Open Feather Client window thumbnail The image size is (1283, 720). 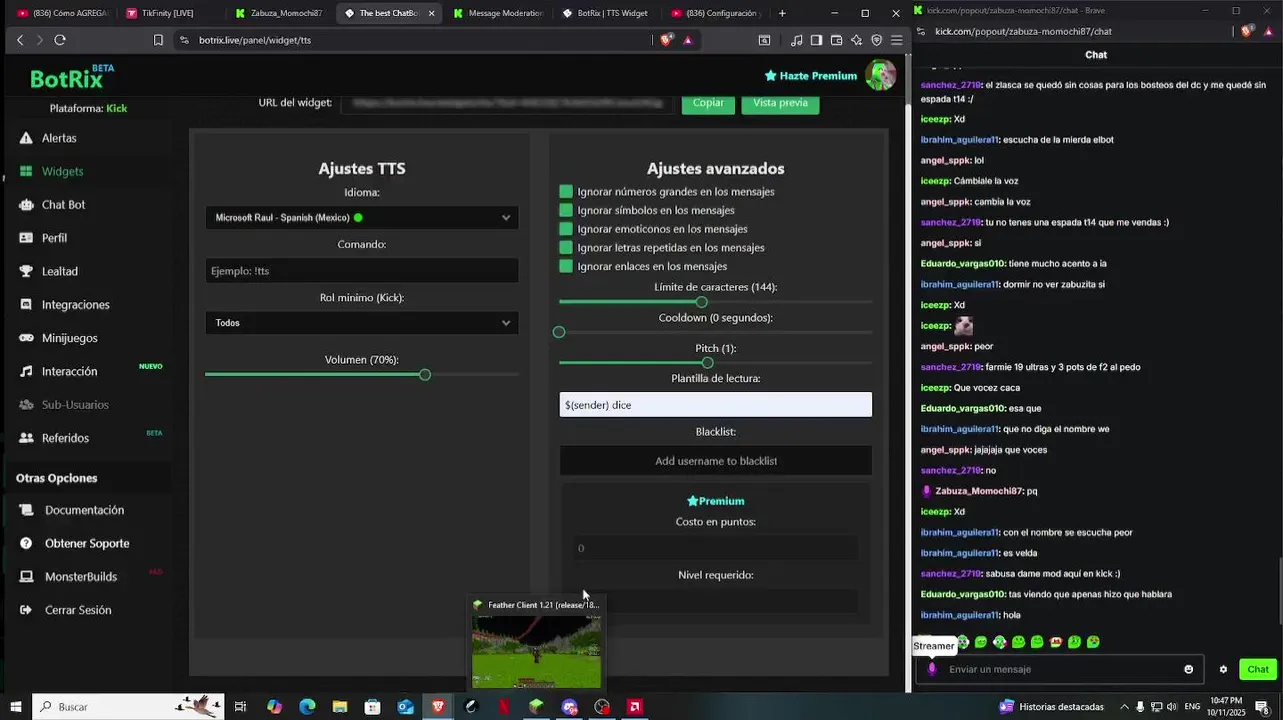coord(537,644)
